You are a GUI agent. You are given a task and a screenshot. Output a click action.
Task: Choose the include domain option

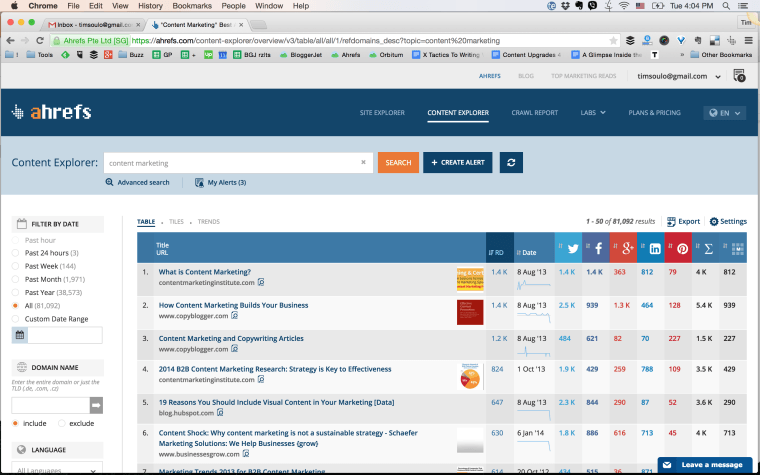pos(15,423)
